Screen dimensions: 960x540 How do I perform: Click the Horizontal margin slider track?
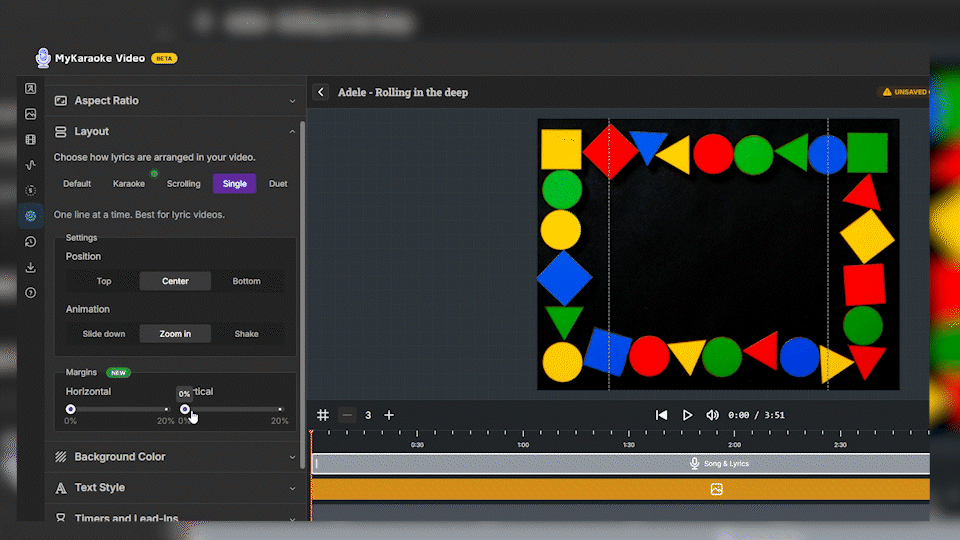coord(119,409)
